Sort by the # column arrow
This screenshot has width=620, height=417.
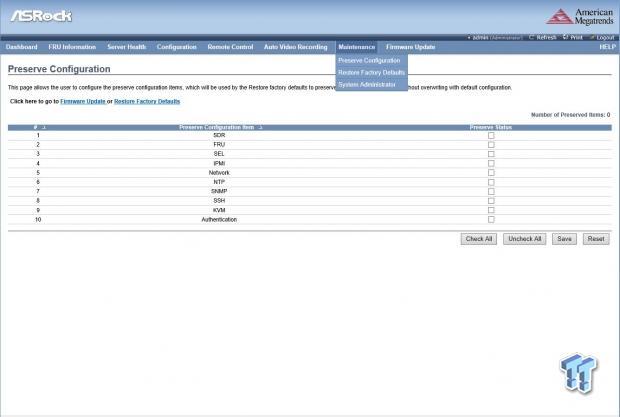click(x=44, y=127)
